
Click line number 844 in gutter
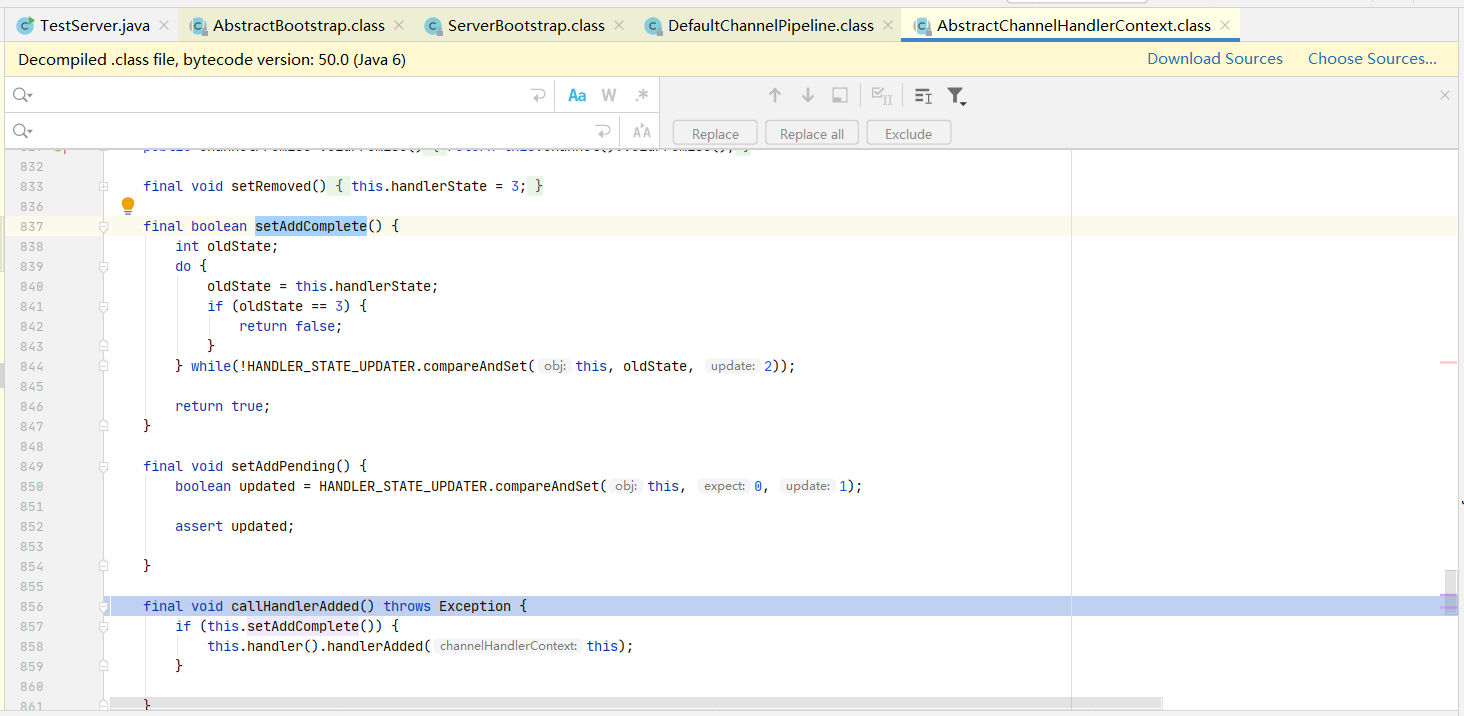point(31,366)
